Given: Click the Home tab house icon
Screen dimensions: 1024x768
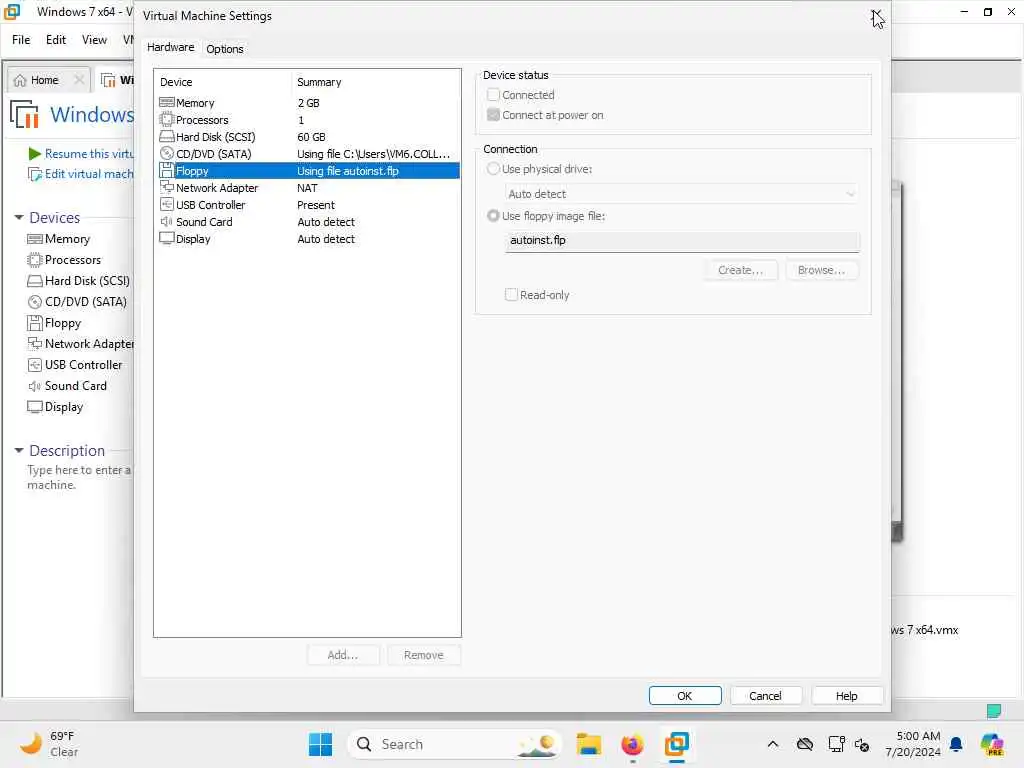Looking at the screenshot, I should click(20, 80).
